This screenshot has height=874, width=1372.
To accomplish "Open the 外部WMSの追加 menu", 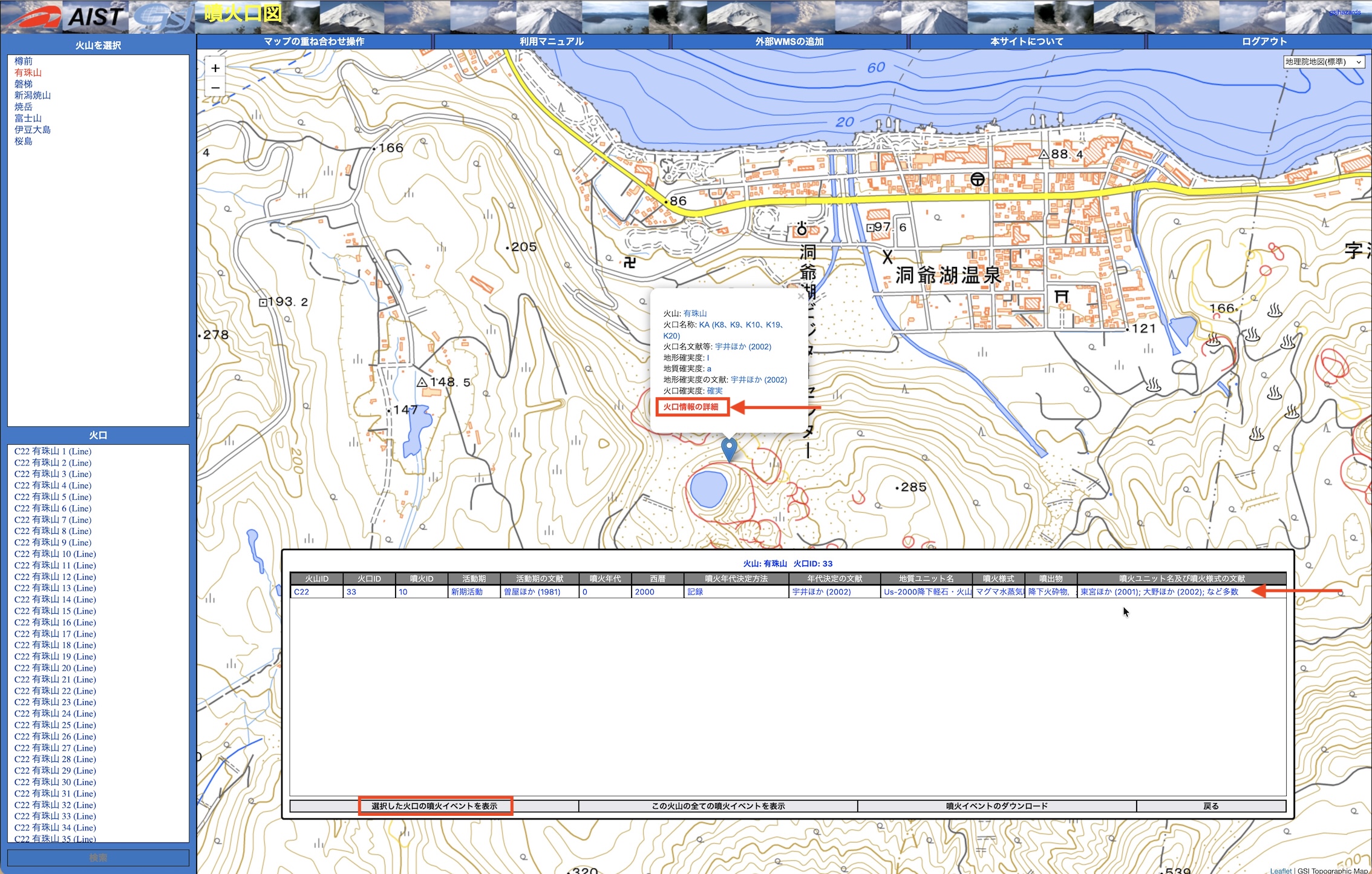I will (x=789, y=42).
